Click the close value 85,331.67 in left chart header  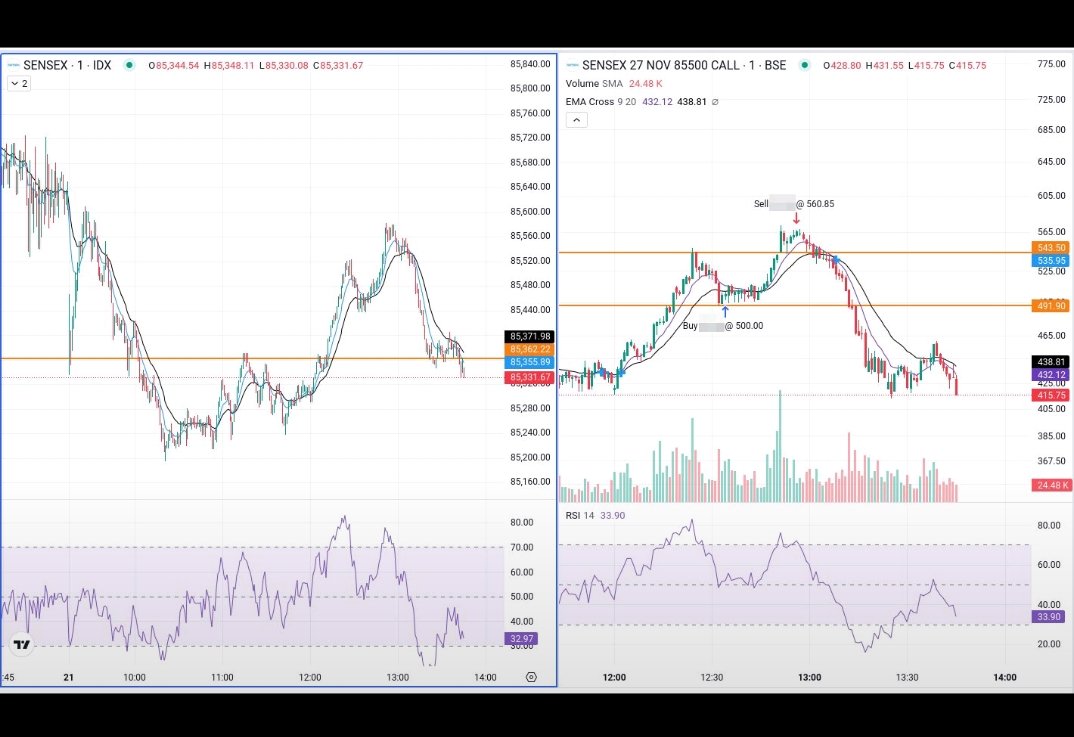[341, 66]
